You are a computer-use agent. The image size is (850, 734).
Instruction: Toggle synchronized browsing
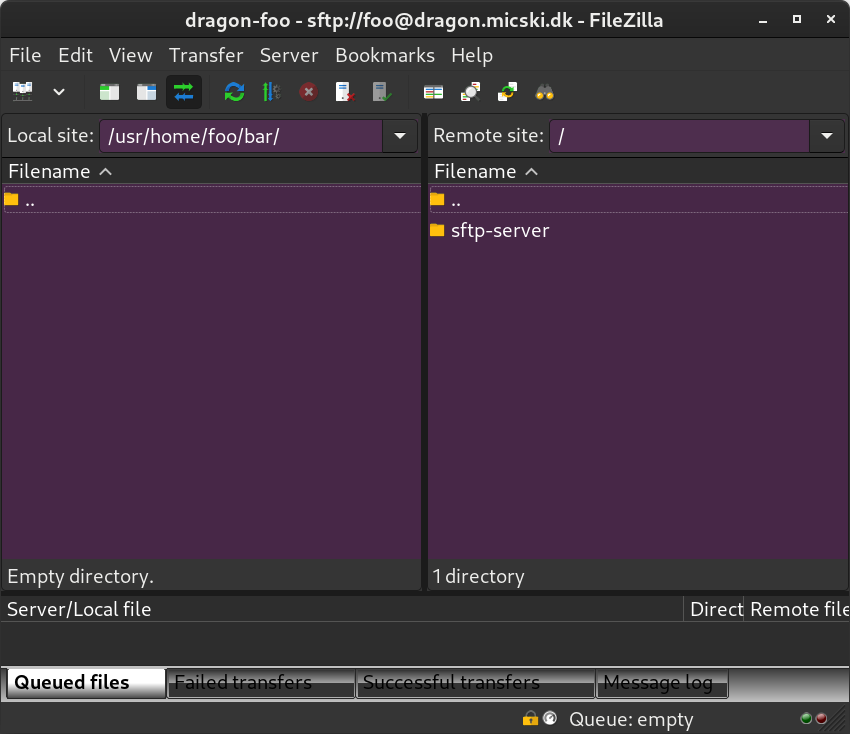point(507,92)
